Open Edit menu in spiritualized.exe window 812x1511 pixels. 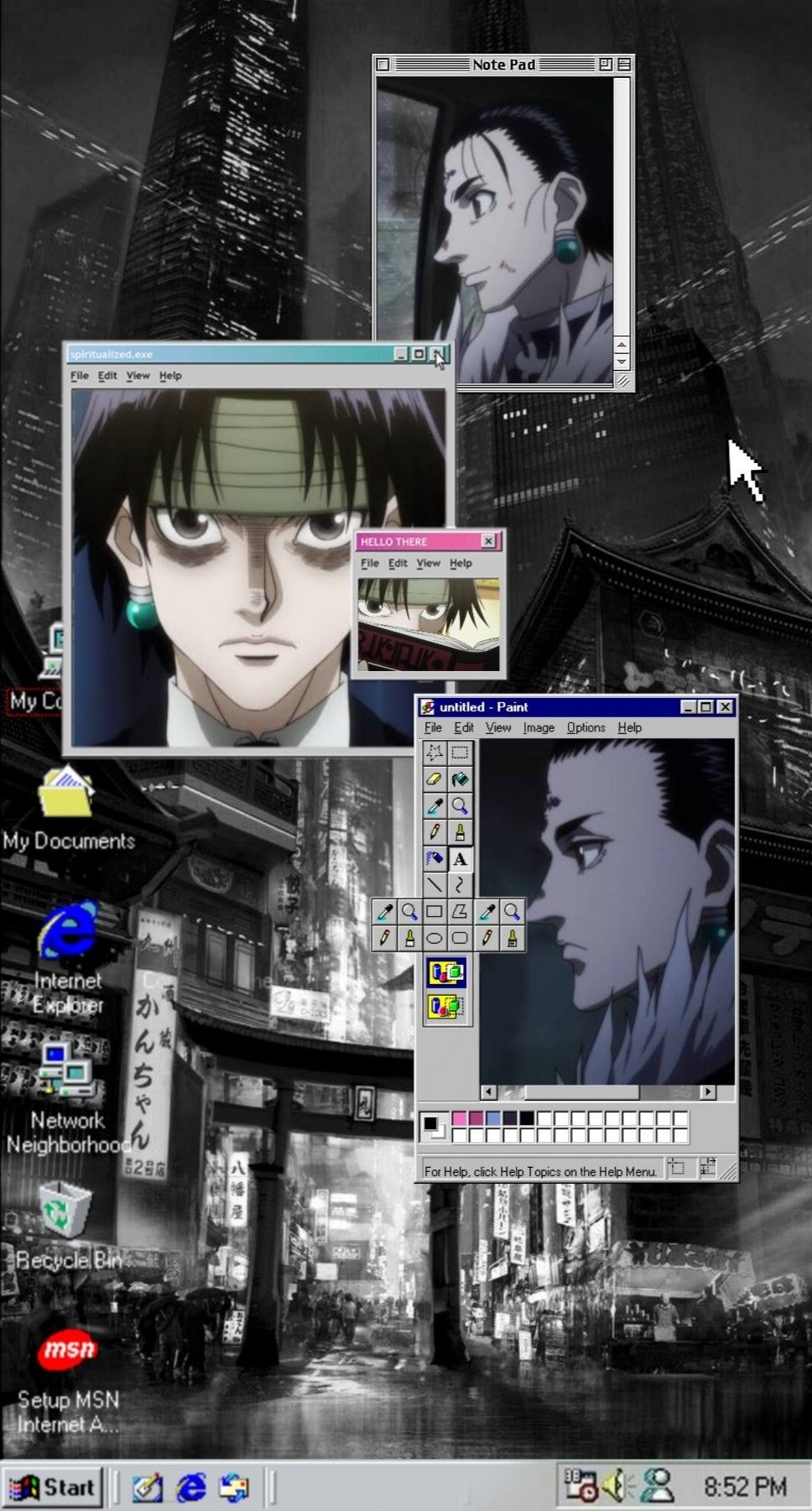pyautogui.click(x=107, y=375)
